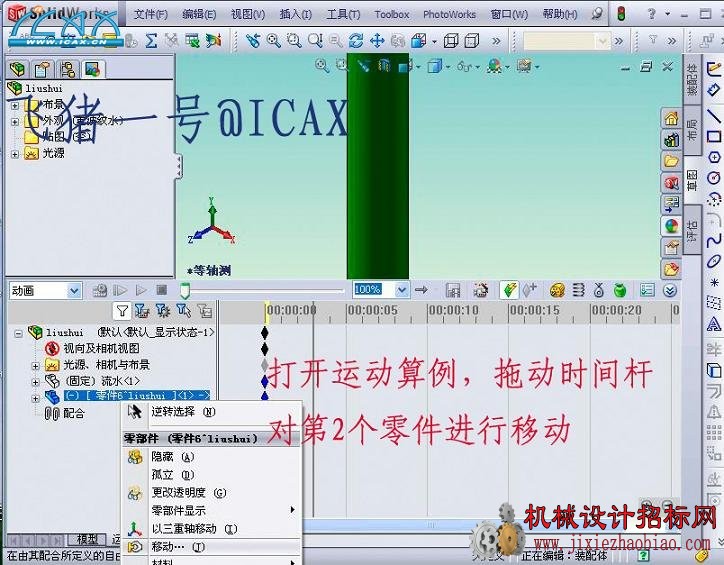Click the Rotate view toolbar icon
The image size is (724, 565).
pos(356,41)
